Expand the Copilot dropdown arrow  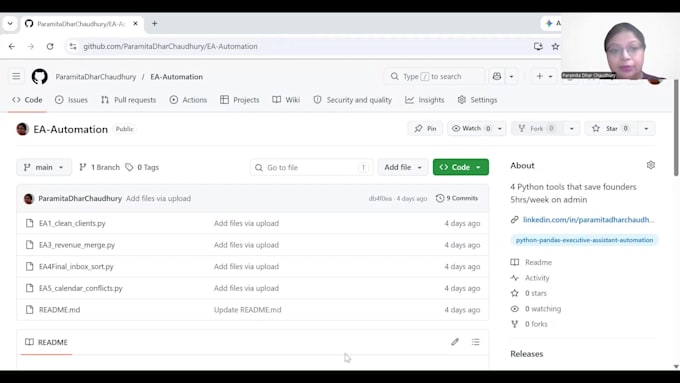click(511, 76)
